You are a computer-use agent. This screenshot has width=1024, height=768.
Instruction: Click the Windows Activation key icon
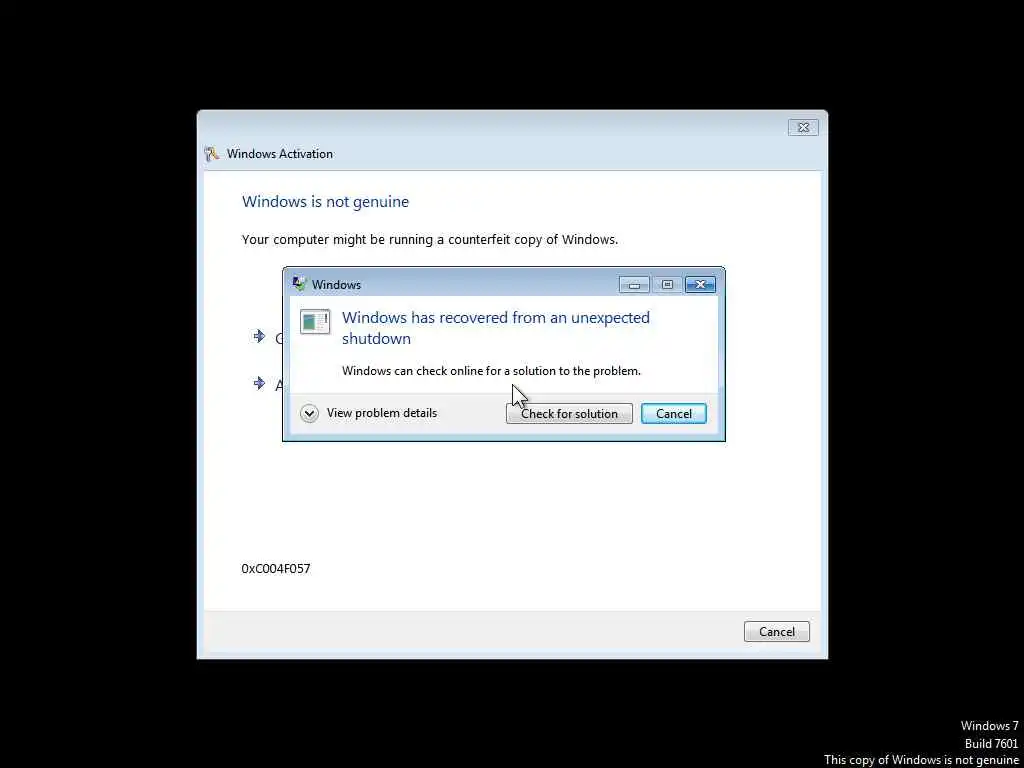click(212, 154)
